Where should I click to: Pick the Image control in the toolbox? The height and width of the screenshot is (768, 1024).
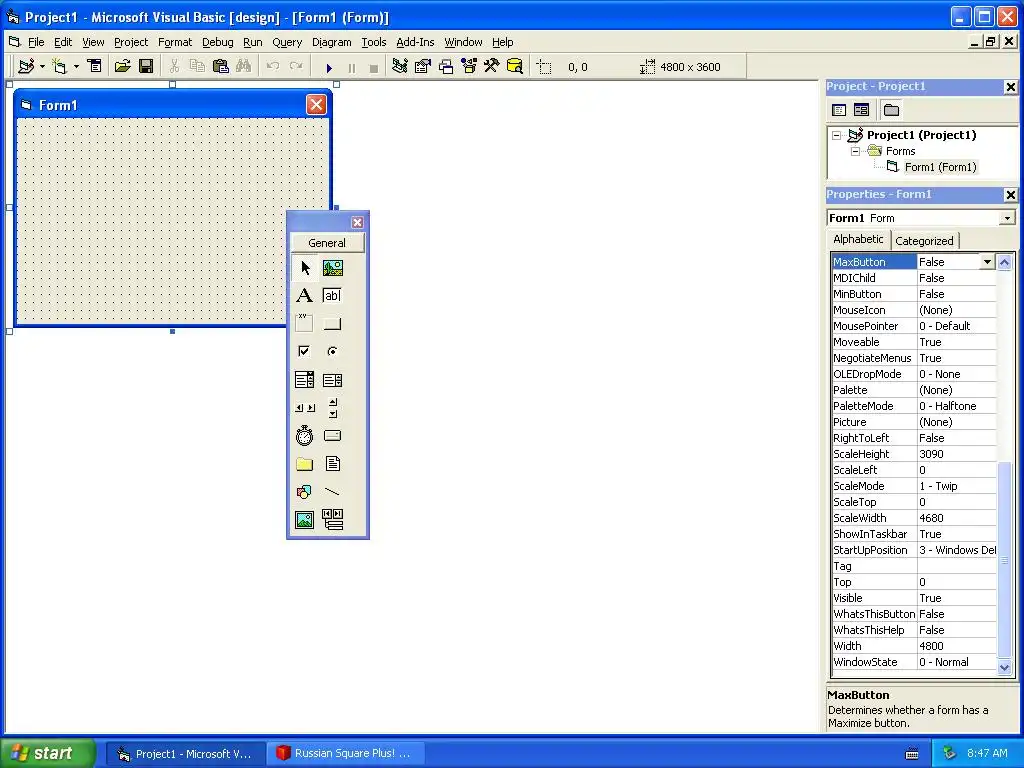[304, 520]
